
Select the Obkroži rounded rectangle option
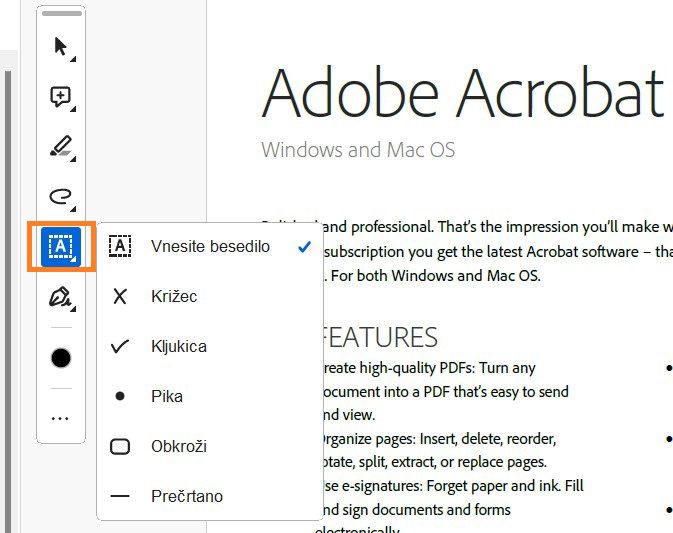tap(178, 446)
